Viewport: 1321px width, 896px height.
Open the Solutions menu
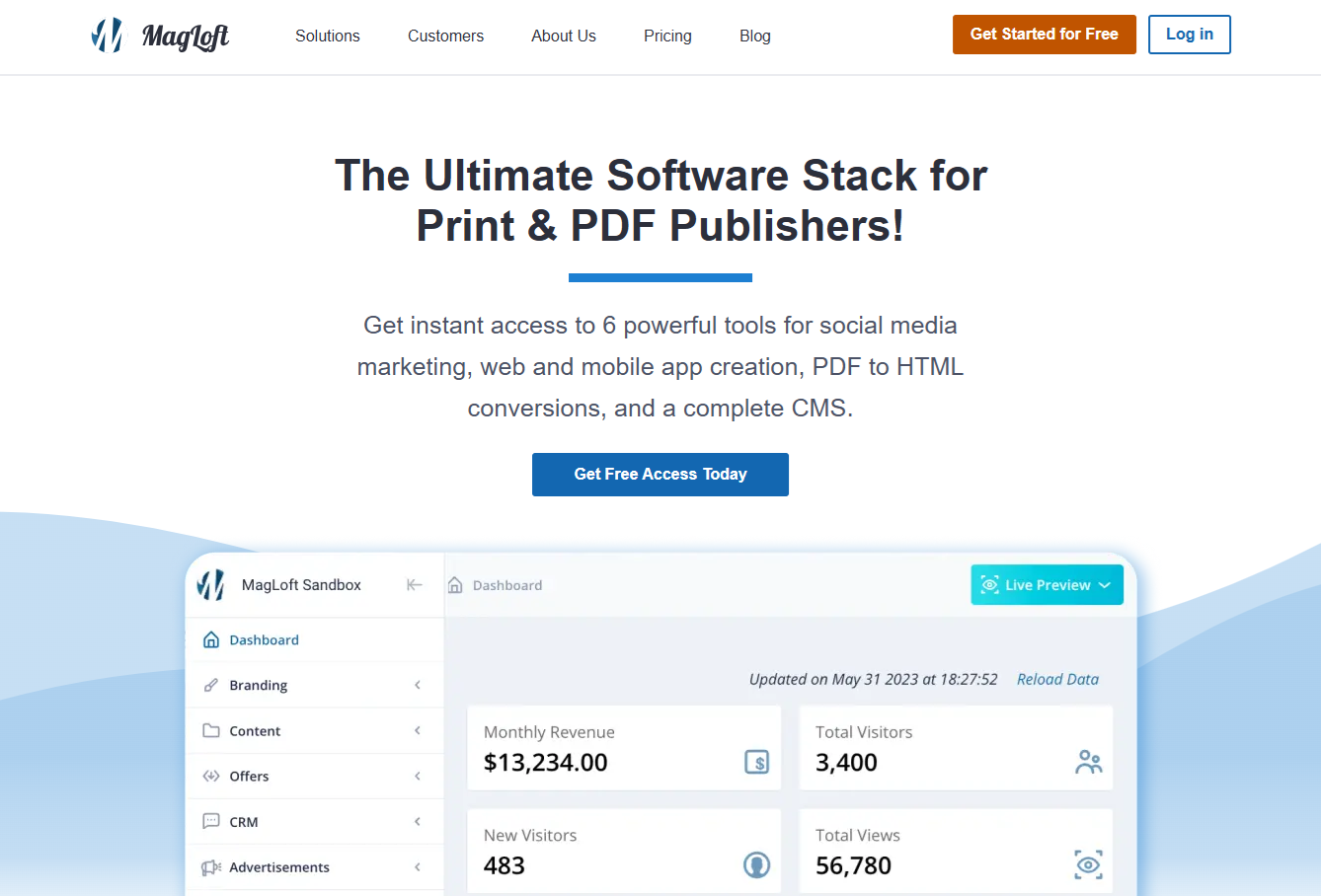pyautogui.click(x=328, y=36)
